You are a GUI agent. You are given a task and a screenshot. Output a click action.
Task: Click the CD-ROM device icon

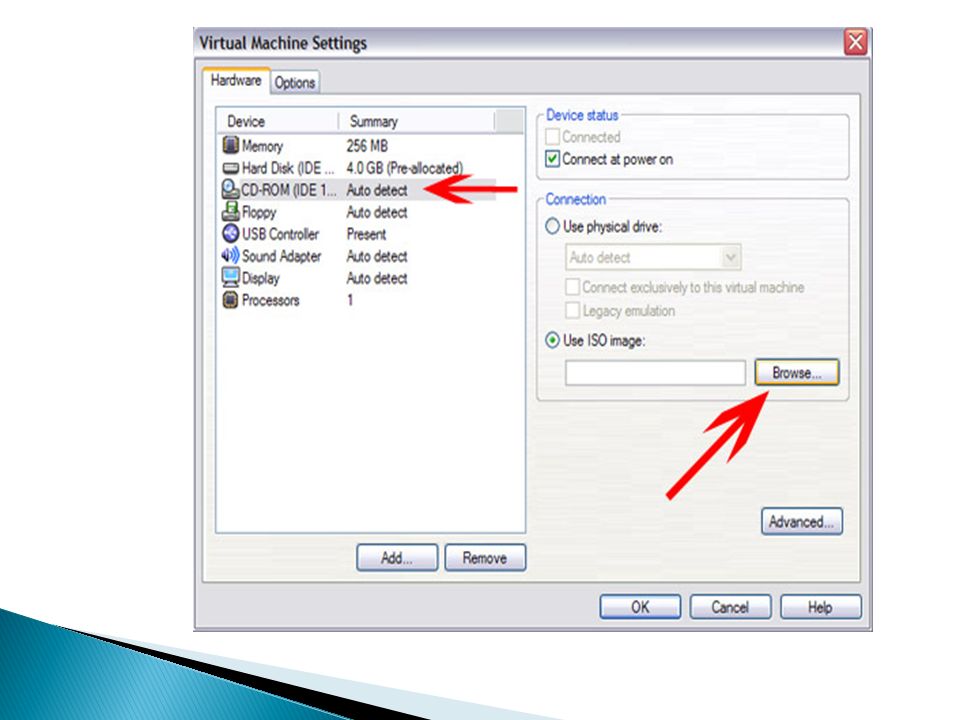[230, 190]
